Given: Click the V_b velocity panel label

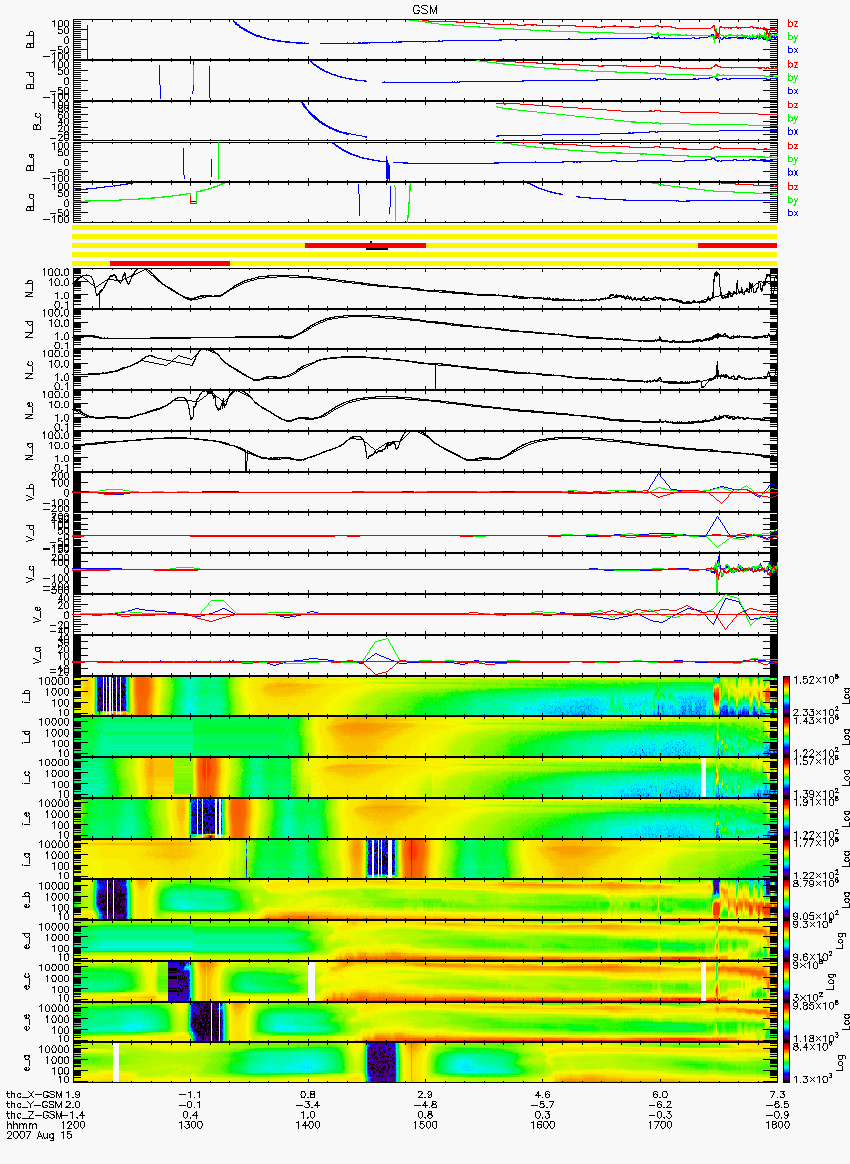Looking at the screenshot, I should (30, 491).
